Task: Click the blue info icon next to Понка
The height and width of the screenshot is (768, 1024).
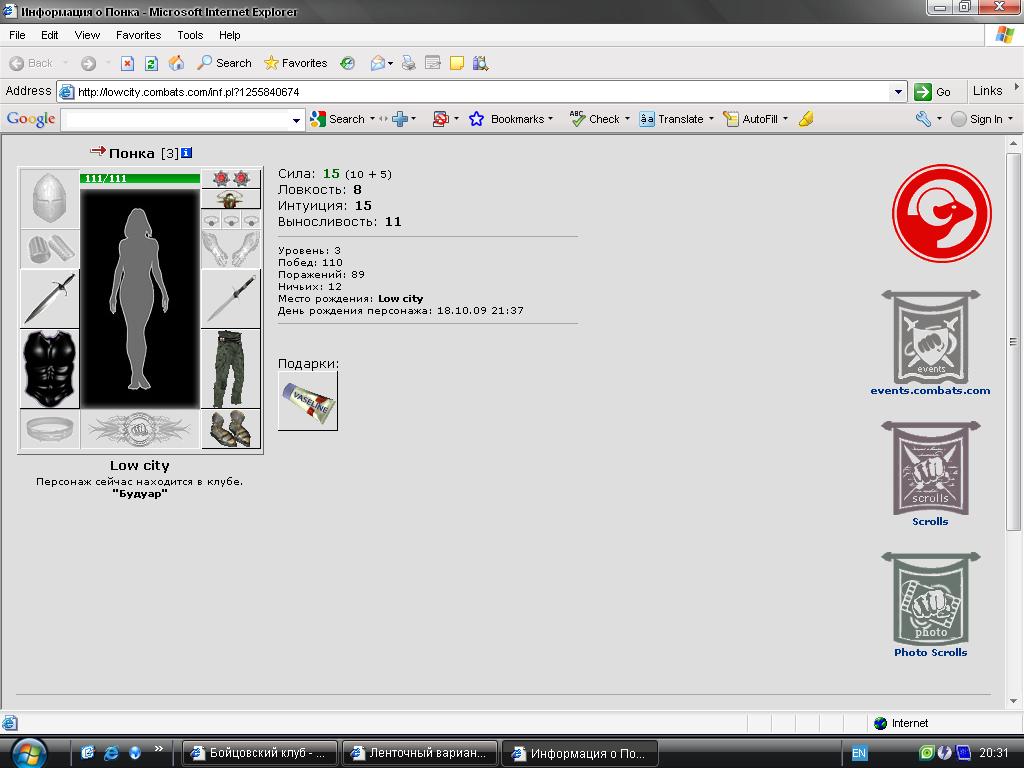Action: click(186, 152)
